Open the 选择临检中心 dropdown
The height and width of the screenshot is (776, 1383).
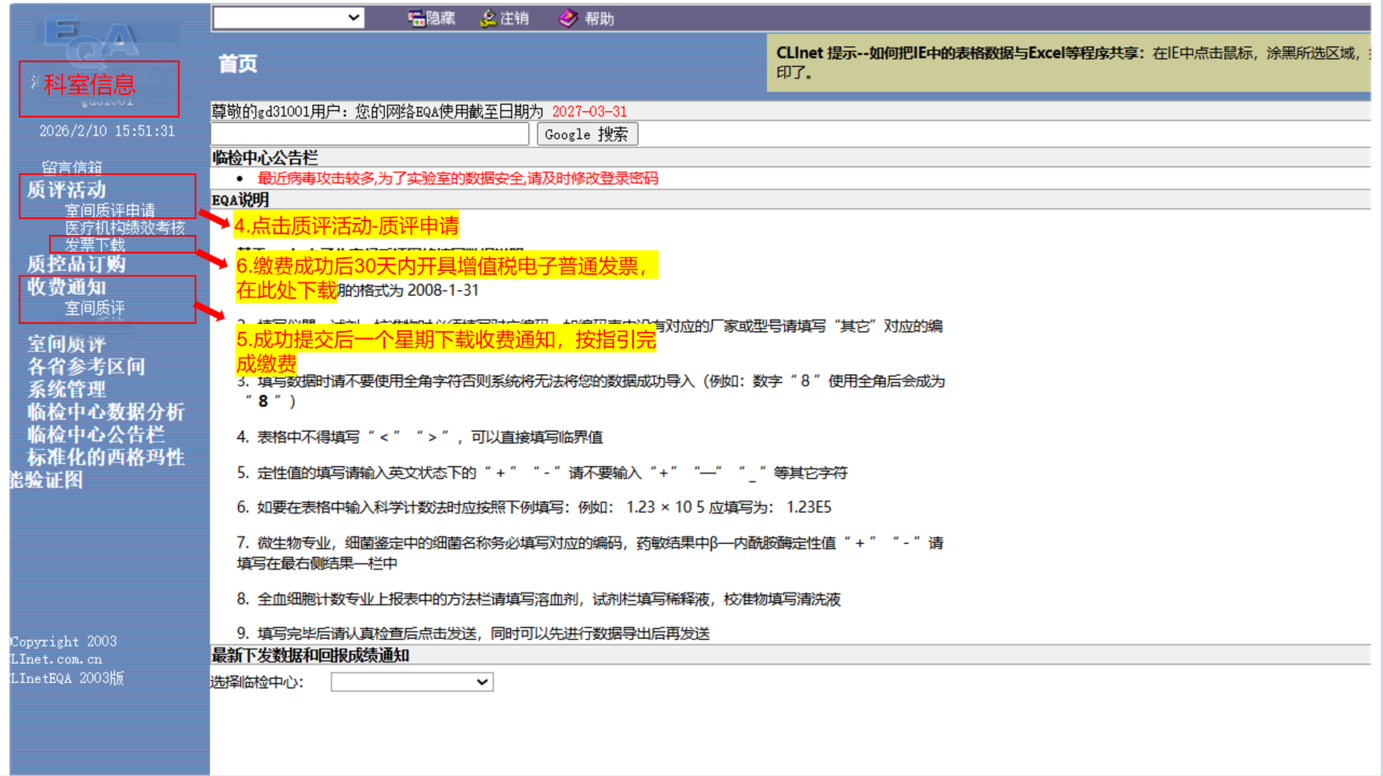point(412,682)
